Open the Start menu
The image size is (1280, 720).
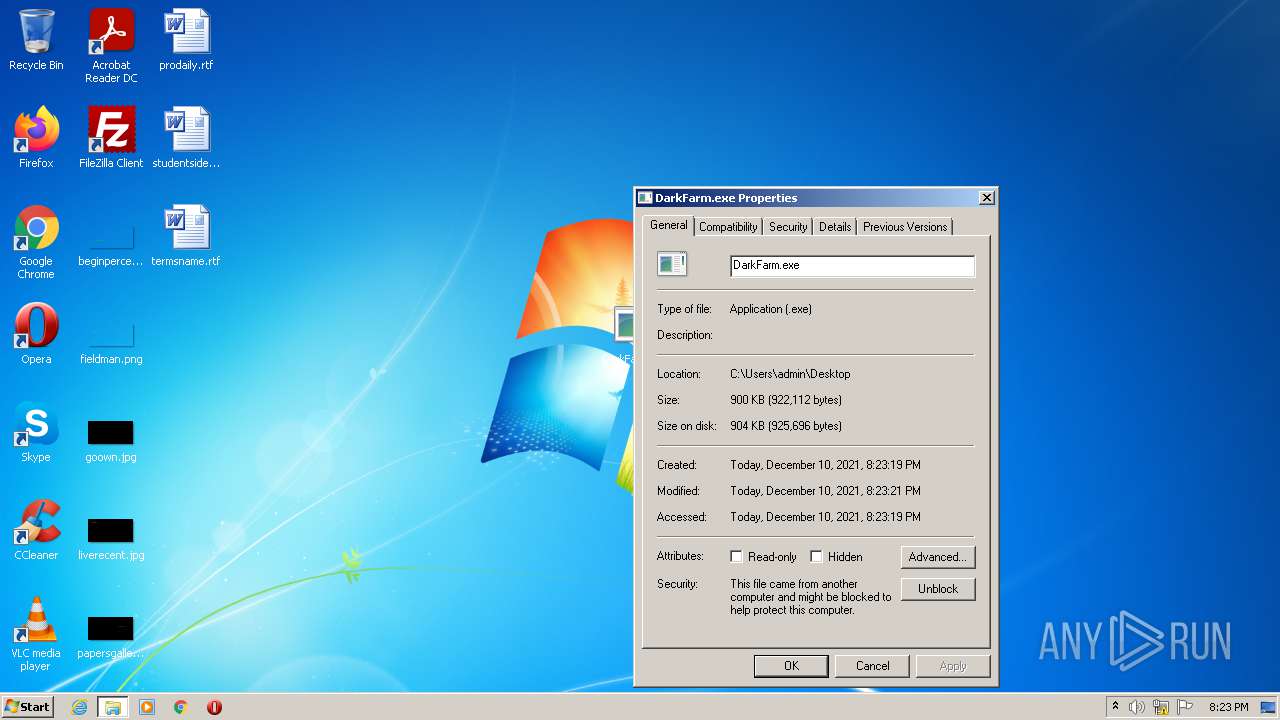28,707
